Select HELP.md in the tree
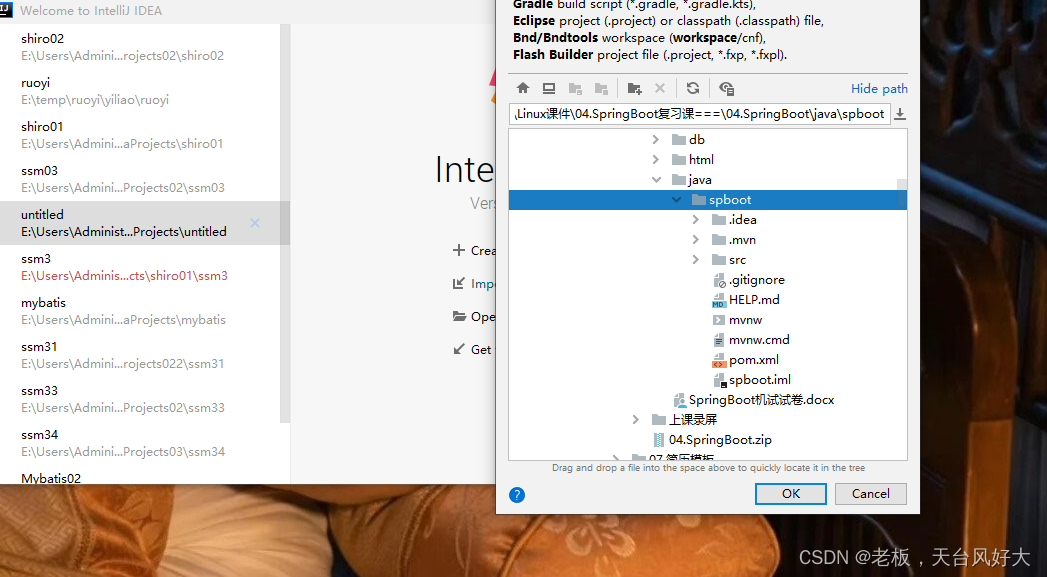Image resolution: width=1047 pixels, height=577 pixels. pyautogui.click(x=754, y=300)
